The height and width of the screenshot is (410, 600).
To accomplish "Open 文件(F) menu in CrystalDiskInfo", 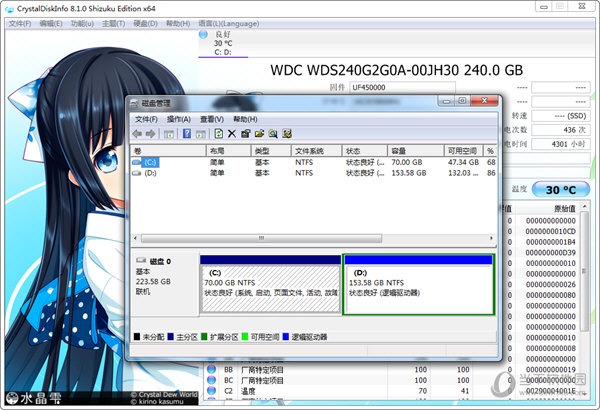I will [x=20, y=24].
